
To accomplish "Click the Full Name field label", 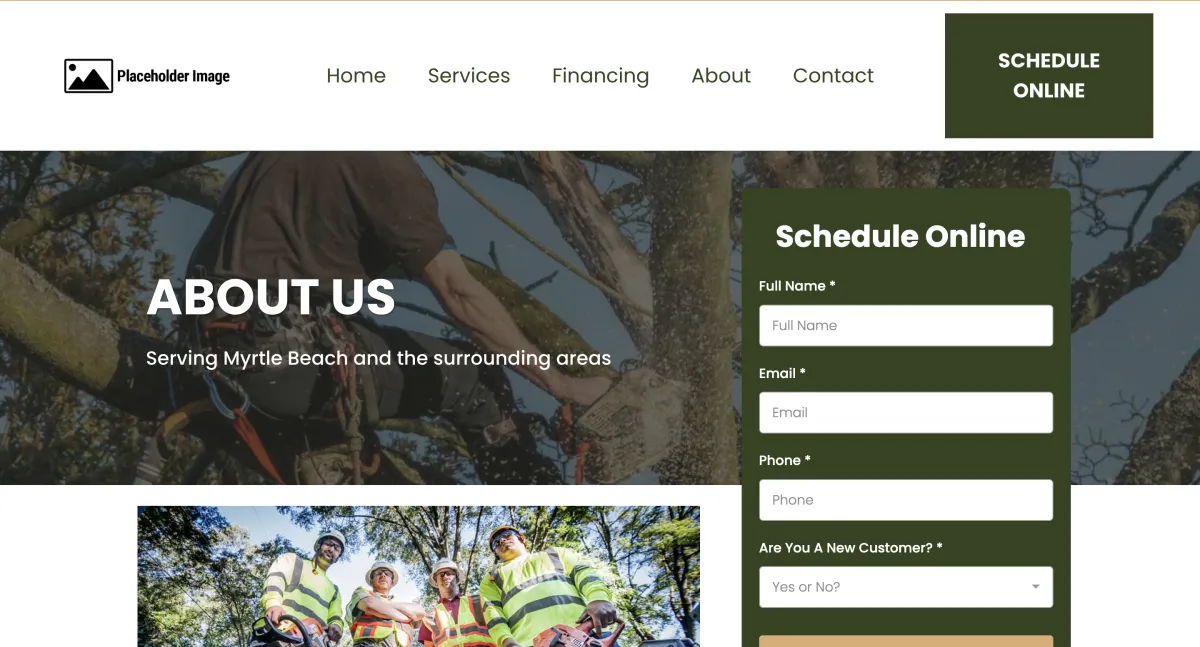I will tap(797, 286).
